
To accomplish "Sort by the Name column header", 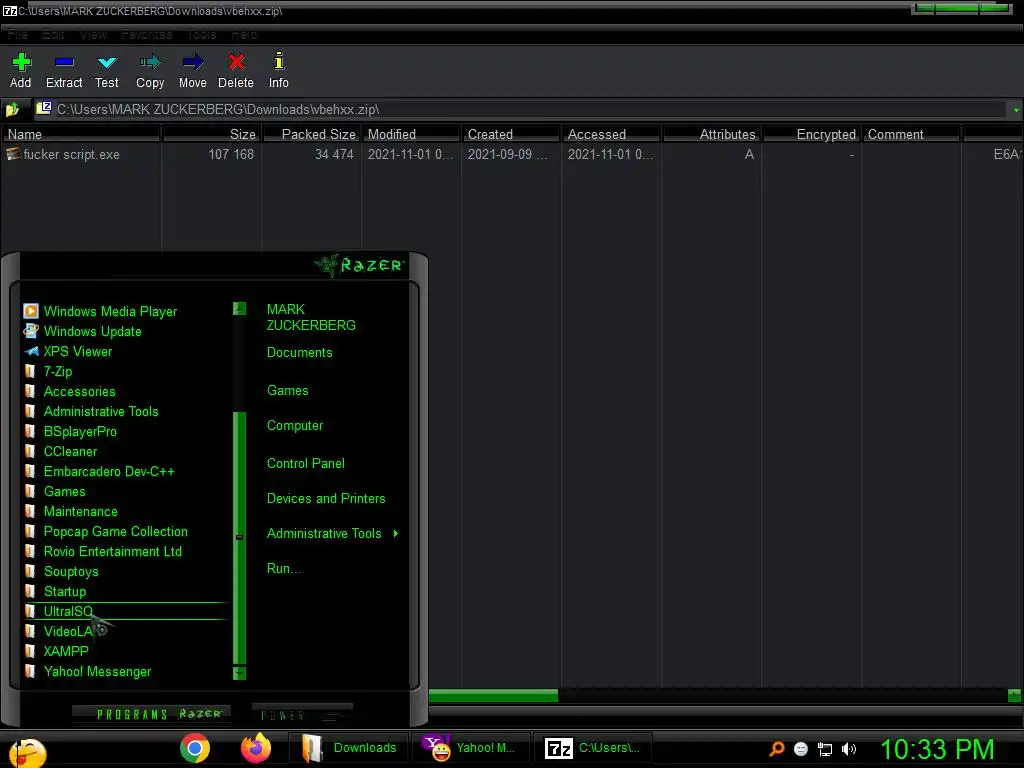I will 81,134.
